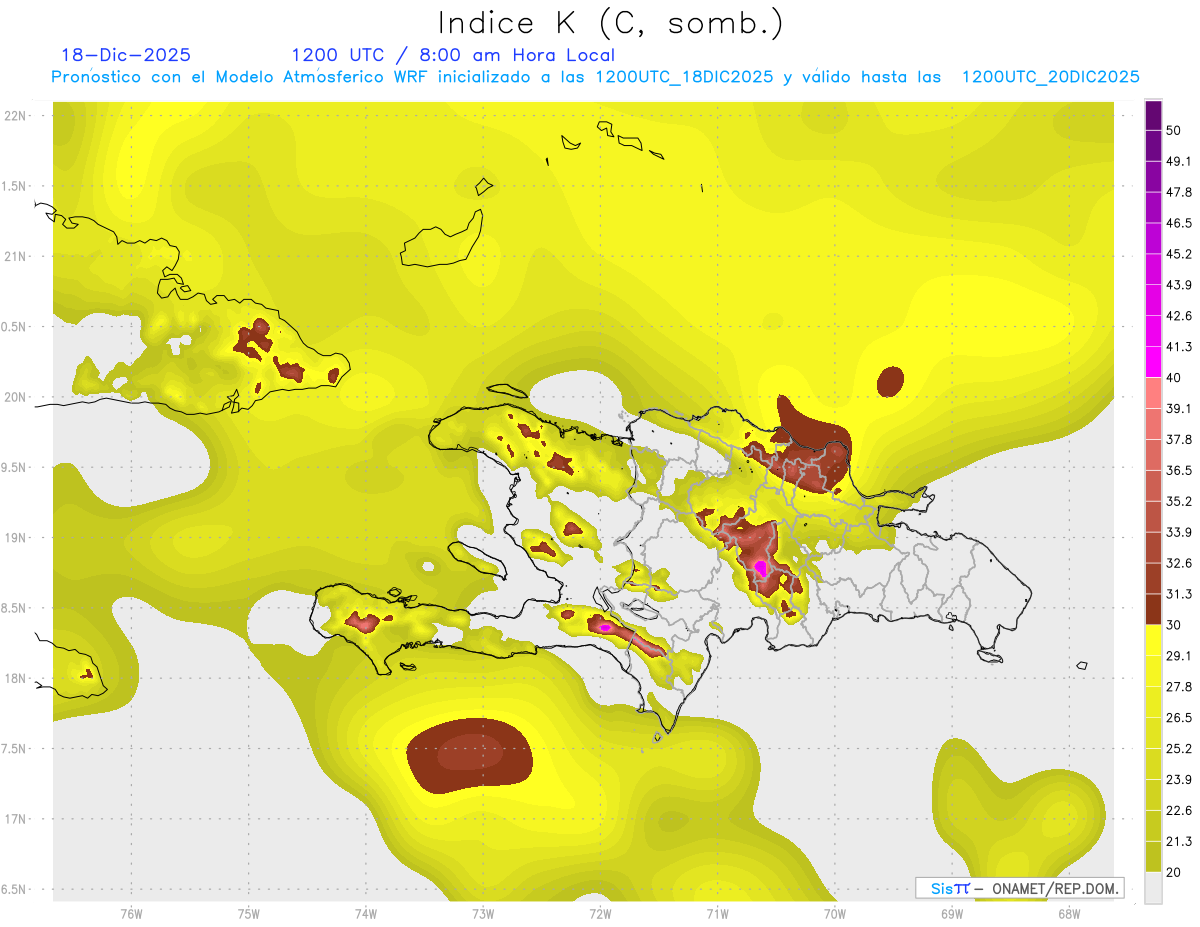The width and height of the screenshot is (1200, 927).
Task: Click the '40' color bar label
Action: (1173, 378)
